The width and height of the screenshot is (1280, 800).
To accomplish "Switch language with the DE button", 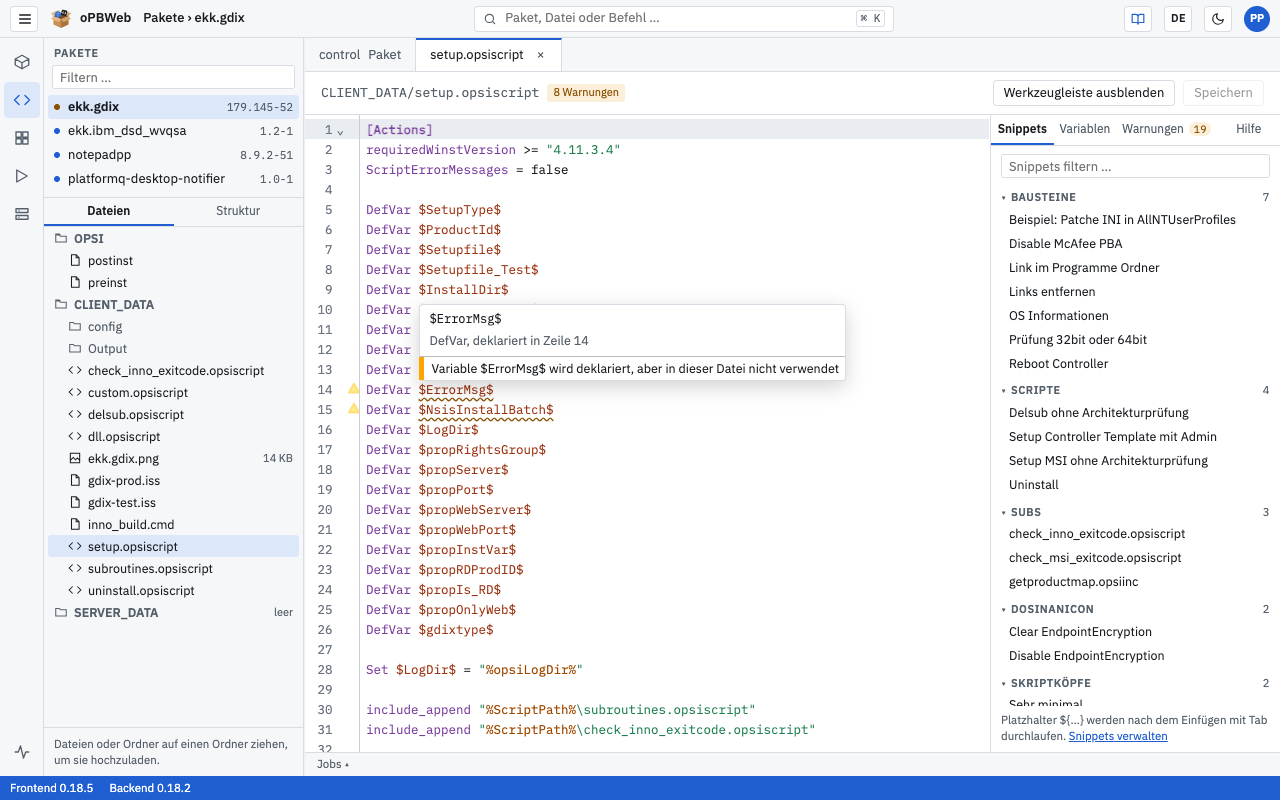I will [1178, 18].
